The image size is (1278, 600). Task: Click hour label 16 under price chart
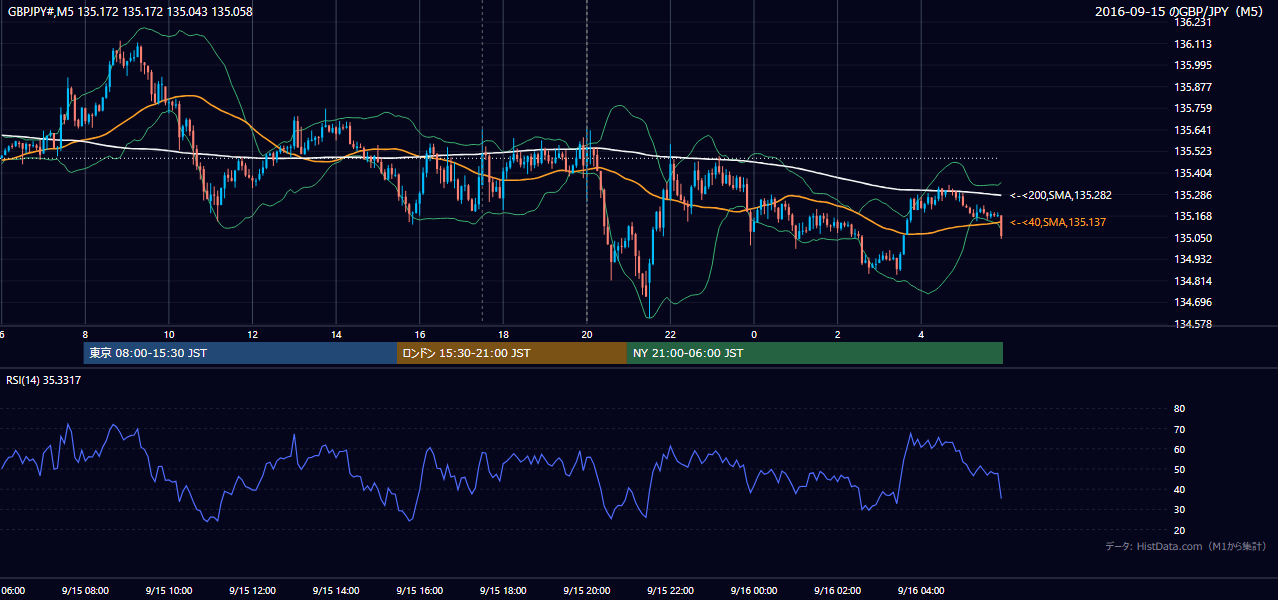[x=420, y=334]
